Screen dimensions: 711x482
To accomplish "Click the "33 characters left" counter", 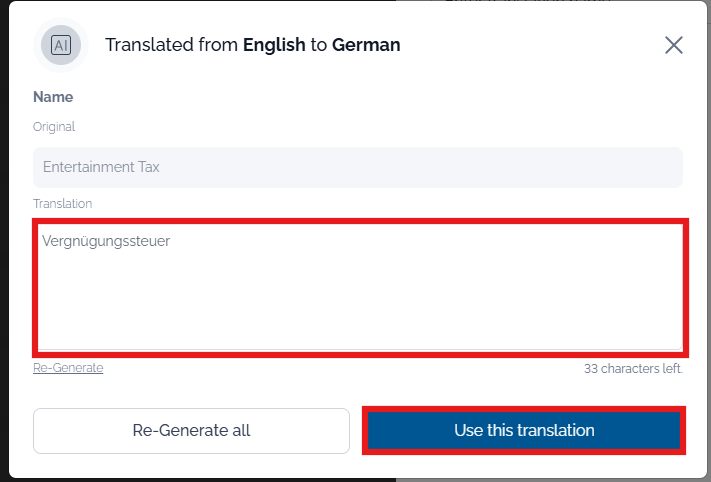I will (633, 369).
